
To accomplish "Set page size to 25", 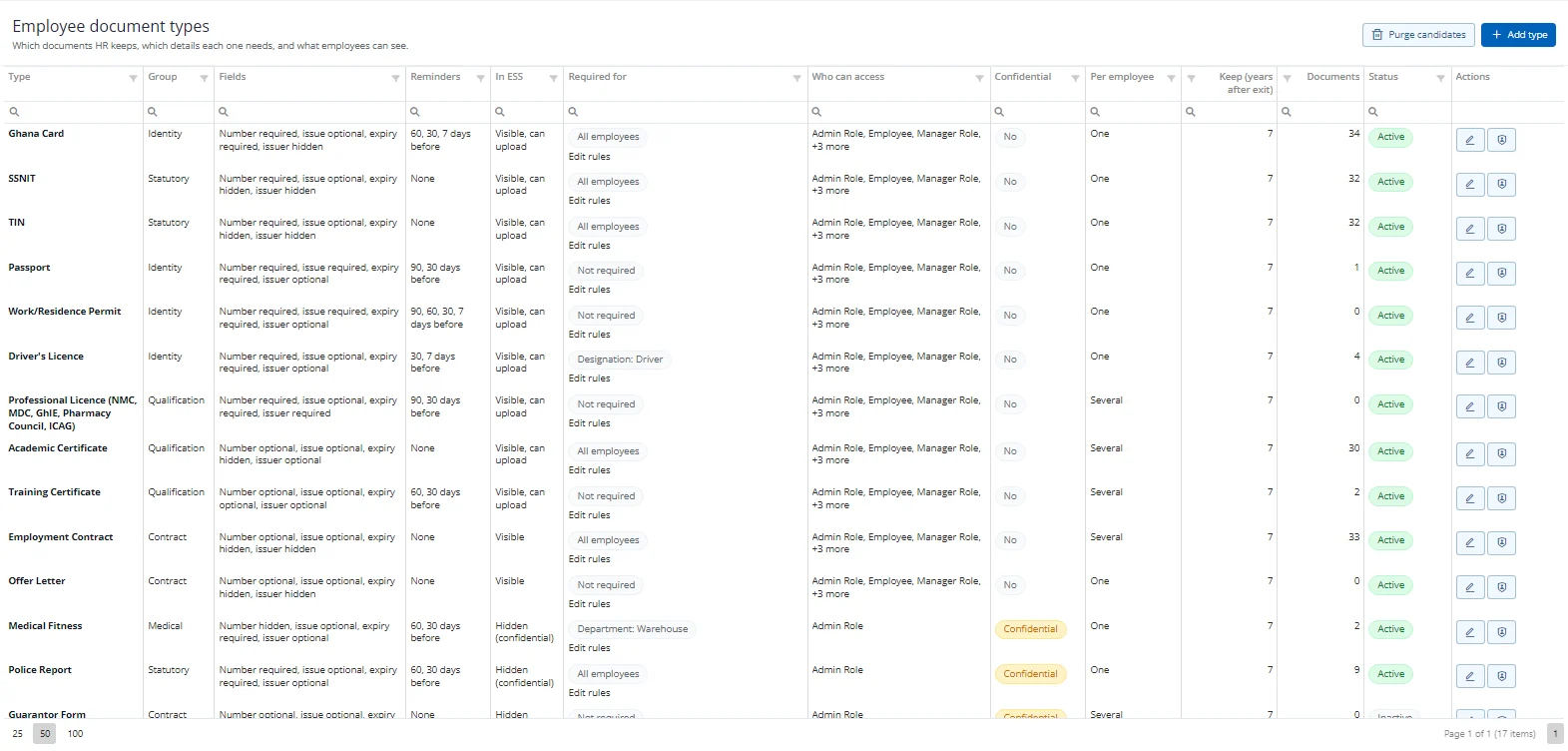I will (18, 734).
